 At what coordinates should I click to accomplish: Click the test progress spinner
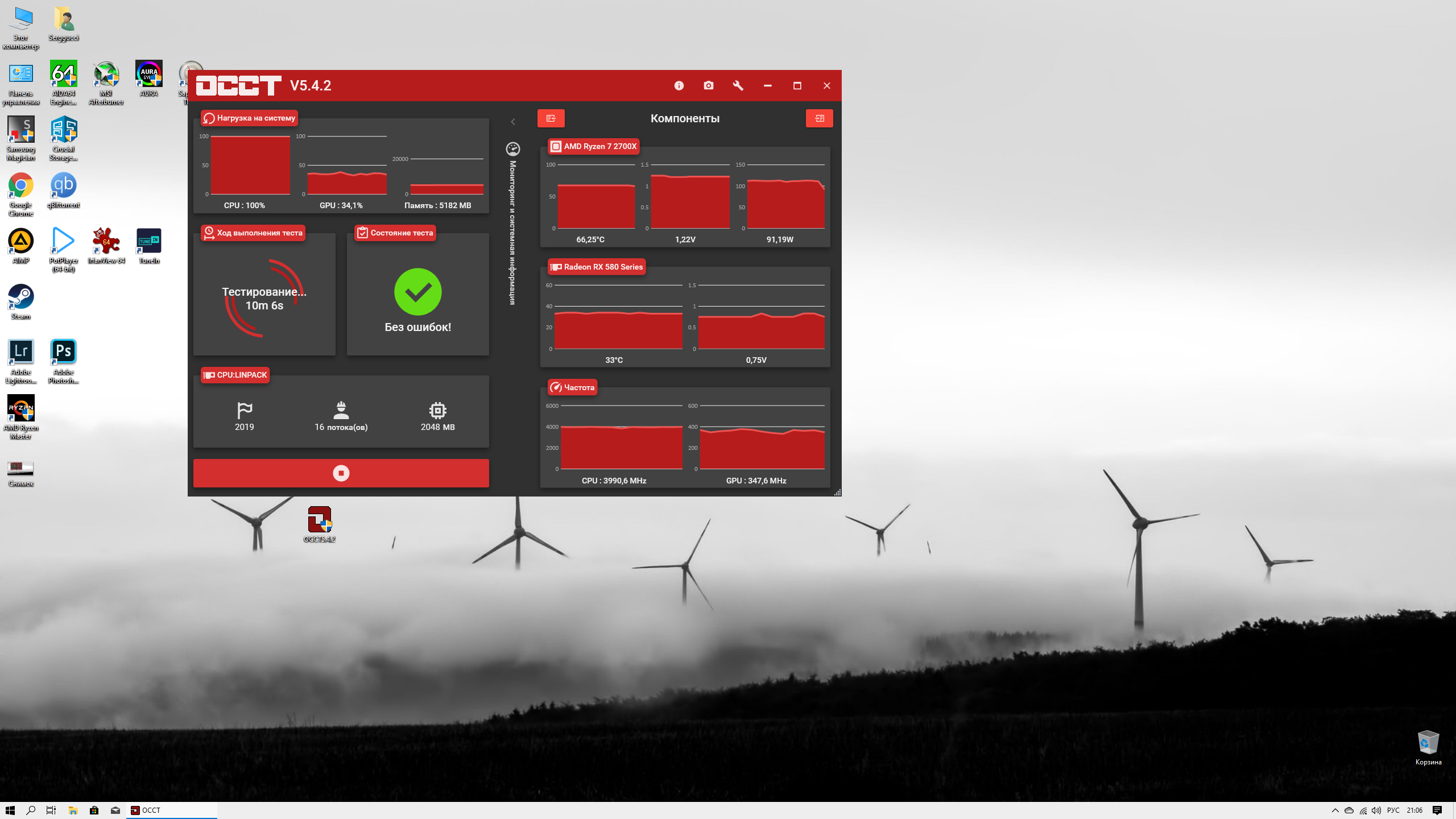264,298
